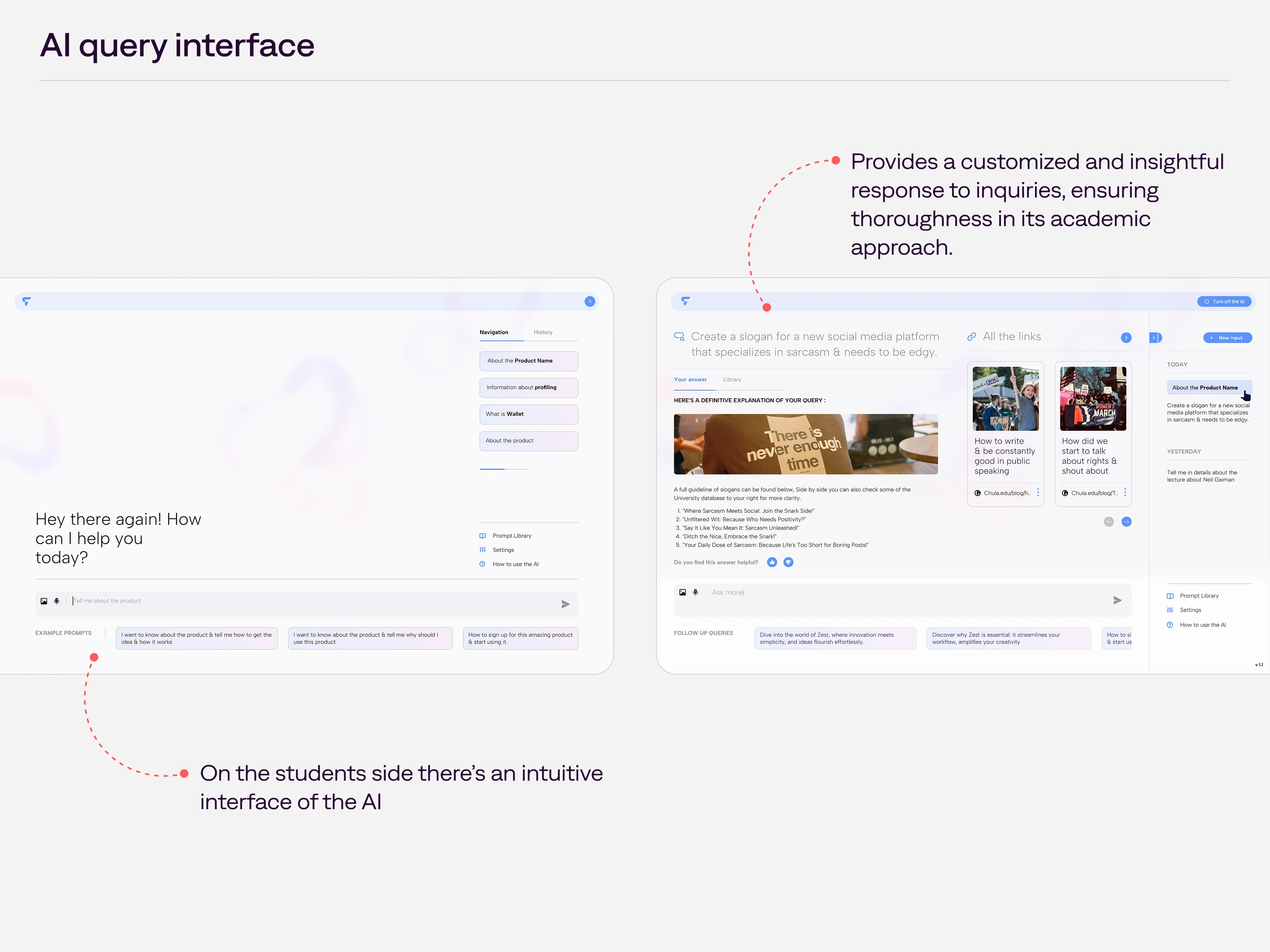Open kebab menu on rights article card
This screenshot has width=1270, height=952.
coord(1125,493)
